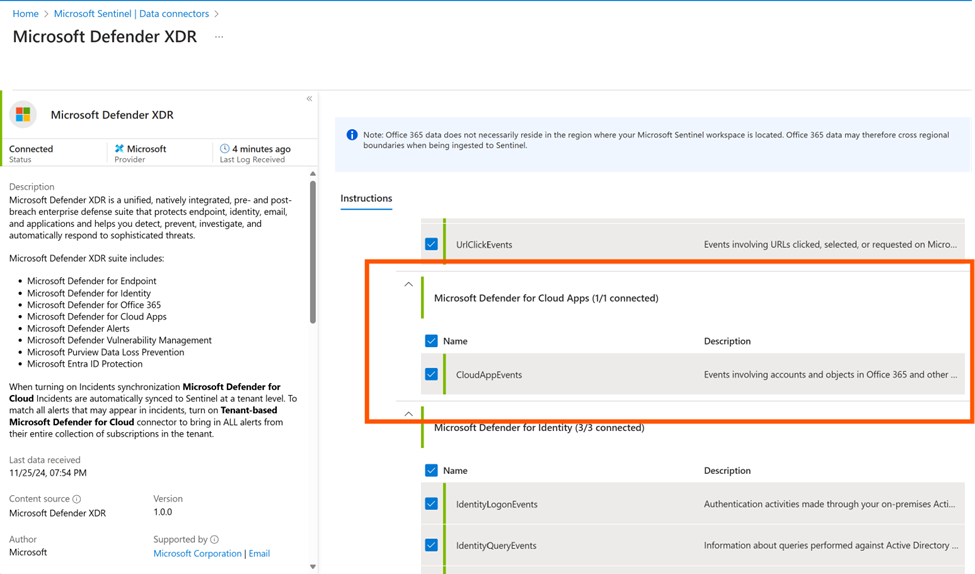
Task: Open the ellipsis menu next to page title
Action: click(x=219, y=37)
